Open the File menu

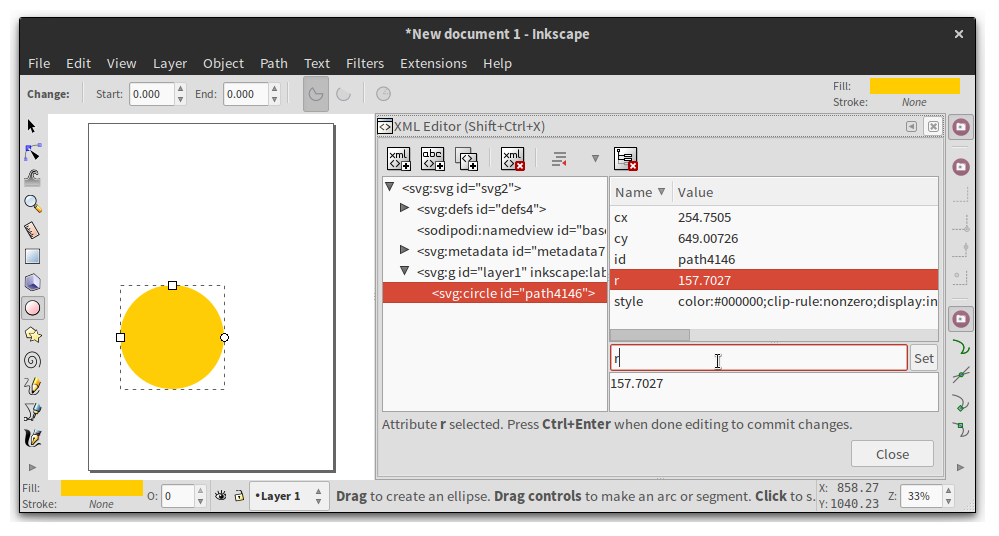39,64
